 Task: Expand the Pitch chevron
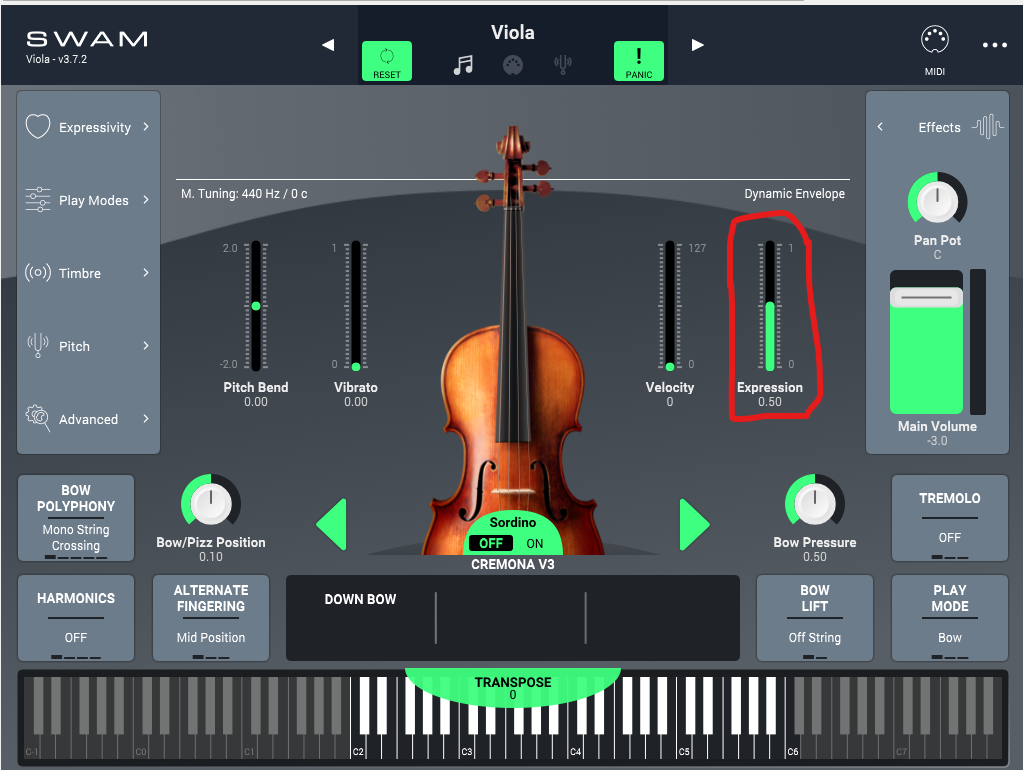coord(146,346)
